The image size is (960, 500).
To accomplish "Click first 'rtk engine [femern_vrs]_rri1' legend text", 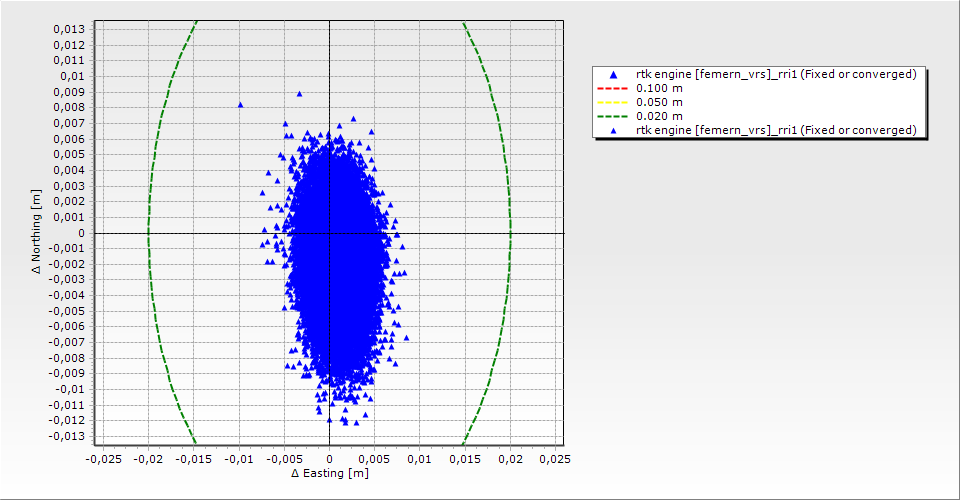I will (x=776, y=74).
